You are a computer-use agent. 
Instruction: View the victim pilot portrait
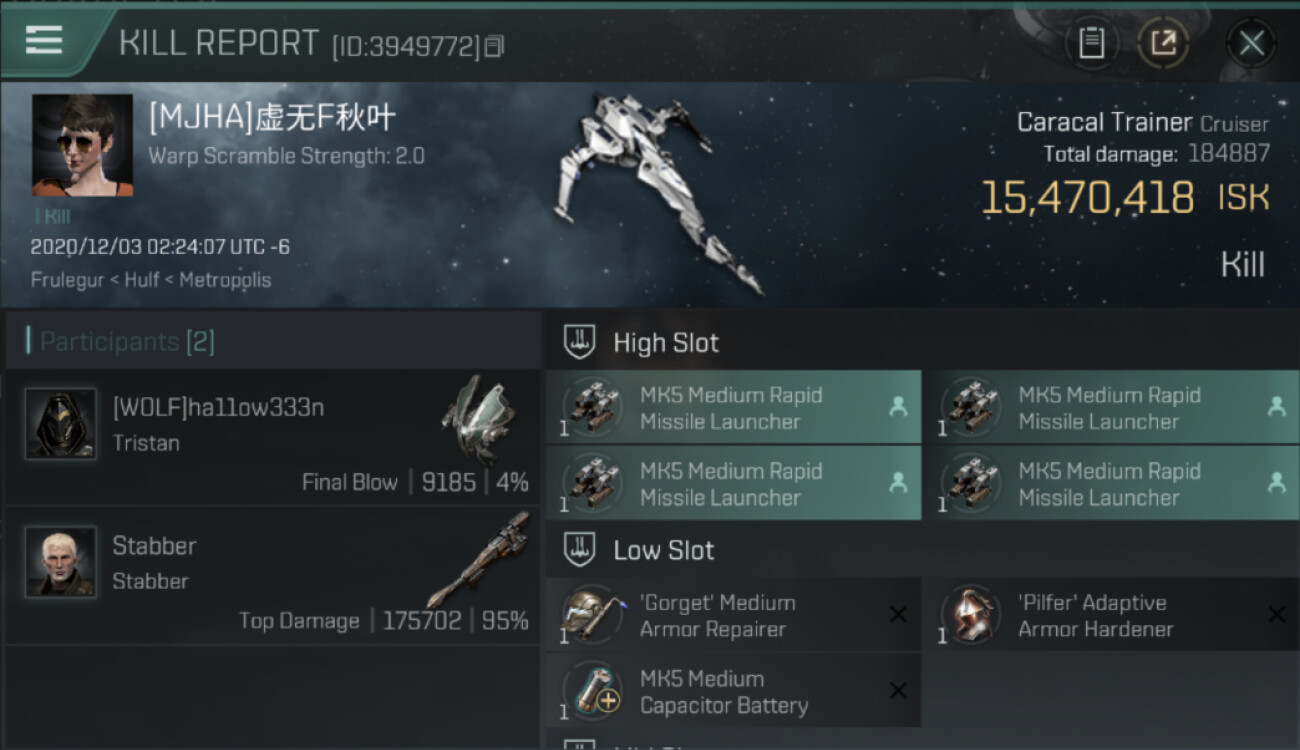[82, 145]
